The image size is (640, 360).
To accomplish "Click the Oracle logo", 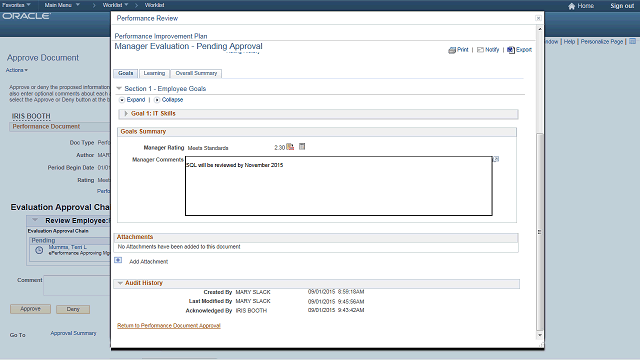I will point(27,16).
